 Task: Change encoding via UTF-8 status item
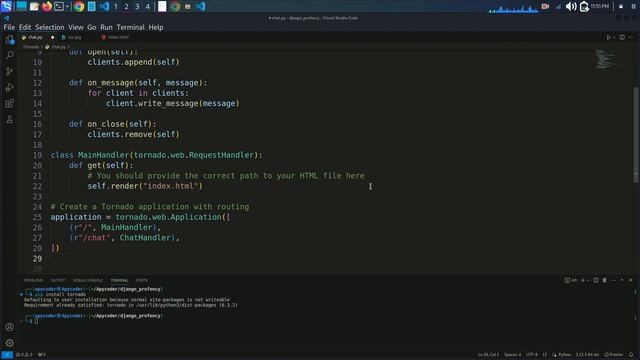(x=531, y=355)
